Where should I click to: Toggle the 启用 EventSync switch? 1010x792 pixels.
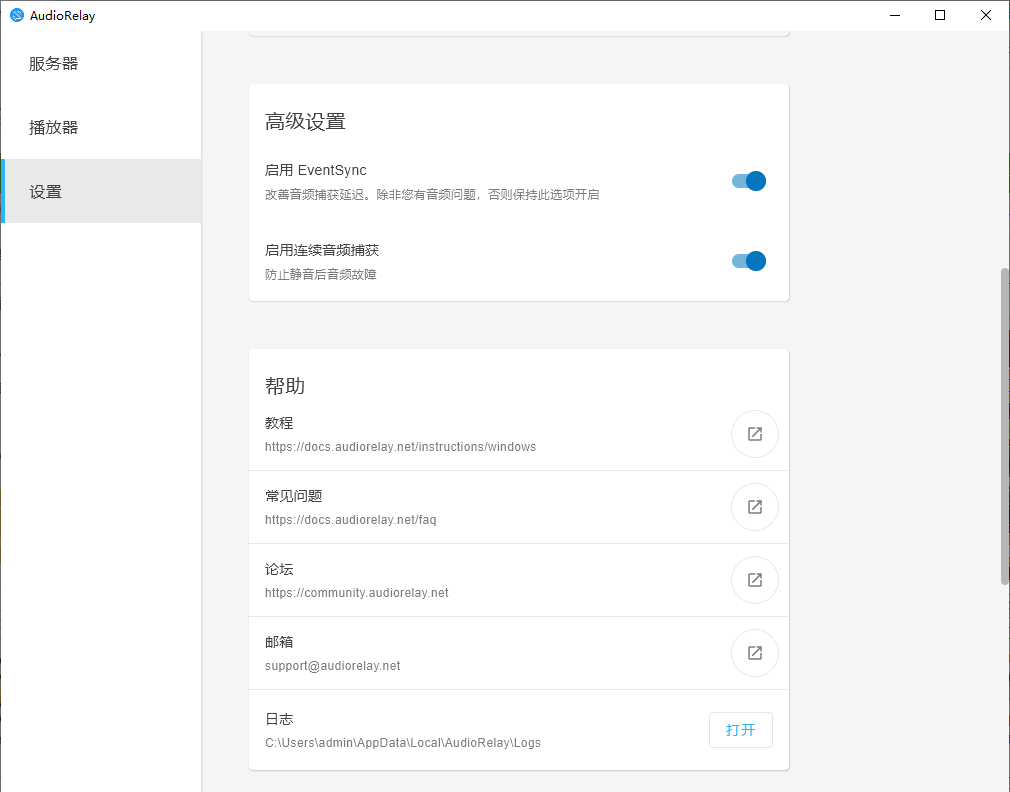748,181
